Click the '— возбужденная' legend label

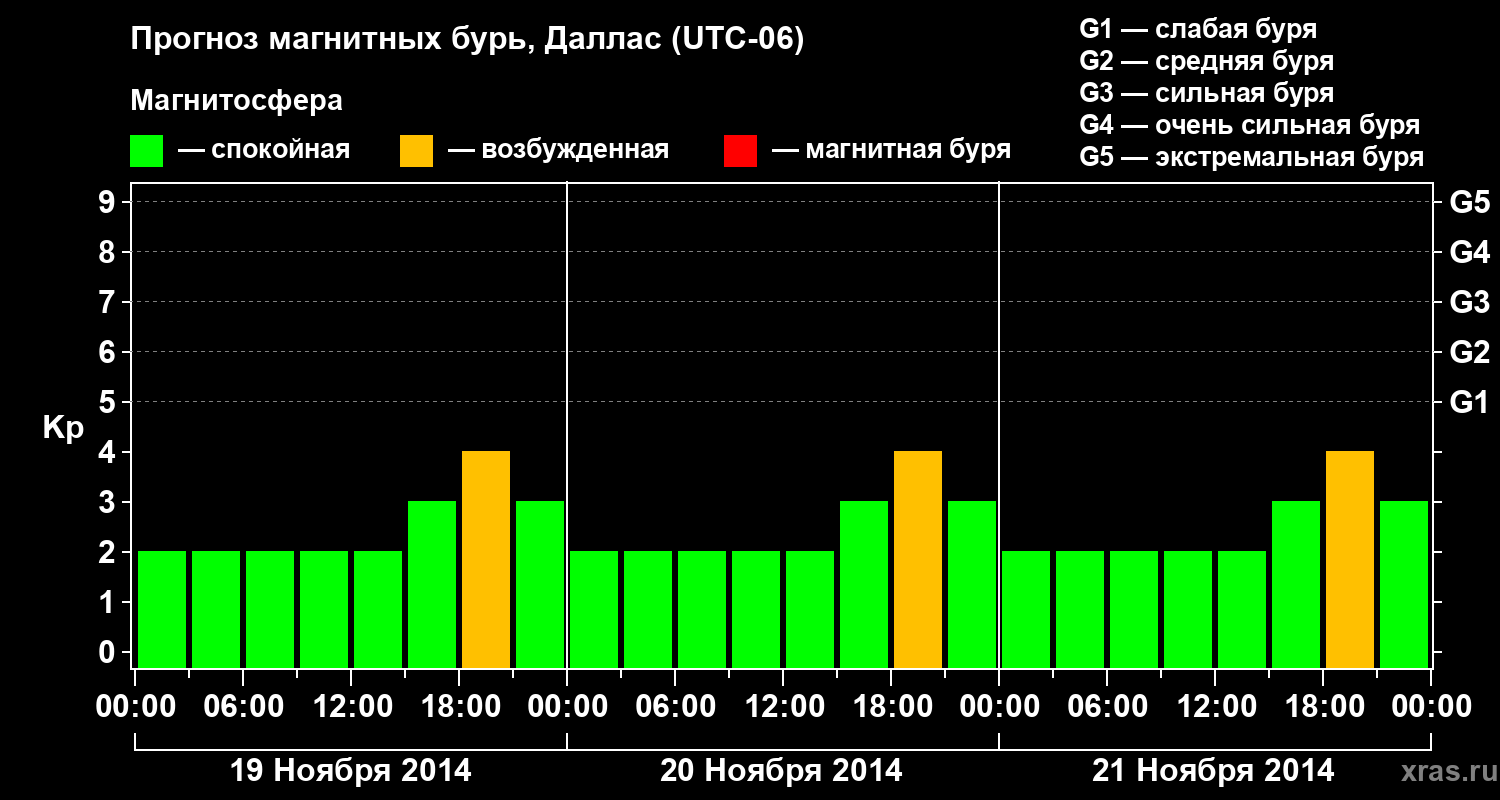coord(558,150)
